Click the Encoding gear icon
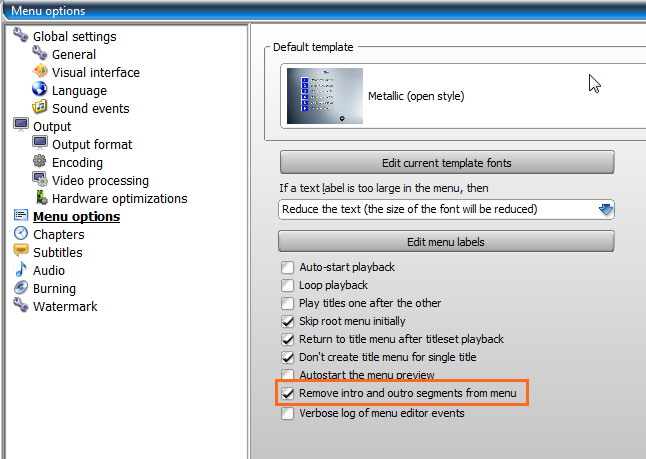The width and height of the screenshot is (646, 459). pyautogui.click(x=40, y=161)
